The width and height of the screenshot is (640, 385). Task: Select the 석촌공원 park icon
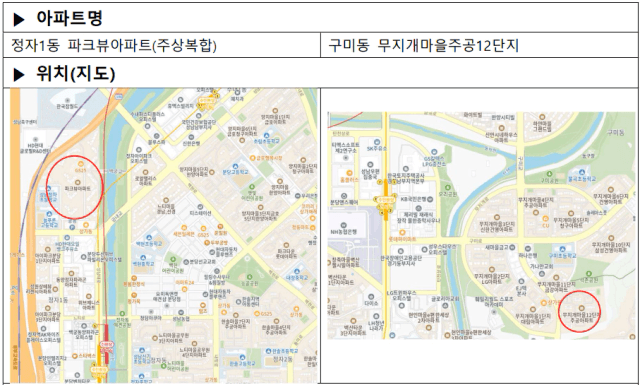(x=588, y=274)
